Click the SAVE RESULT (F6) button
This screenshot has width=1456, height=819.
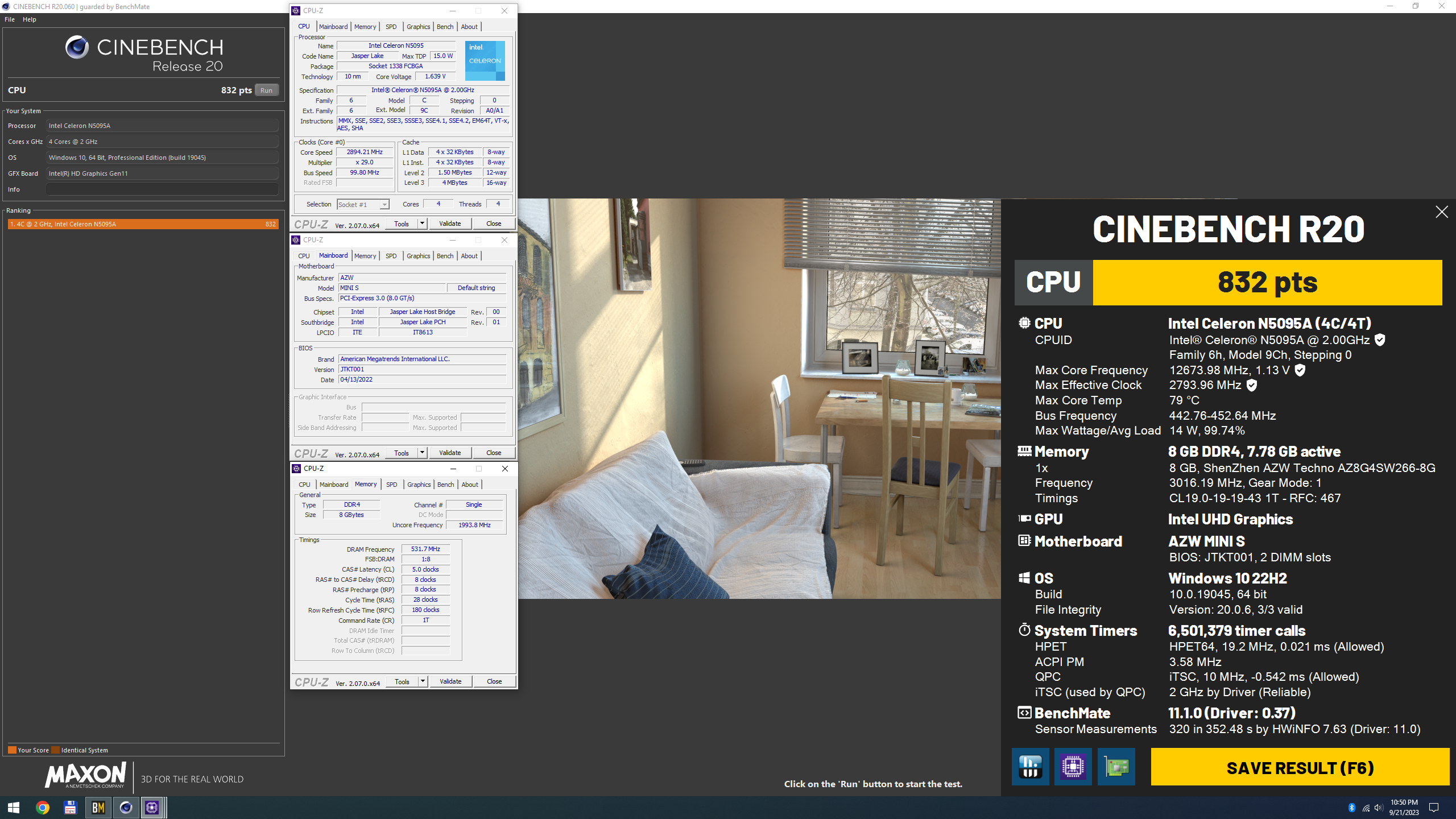click(1300, 767)
